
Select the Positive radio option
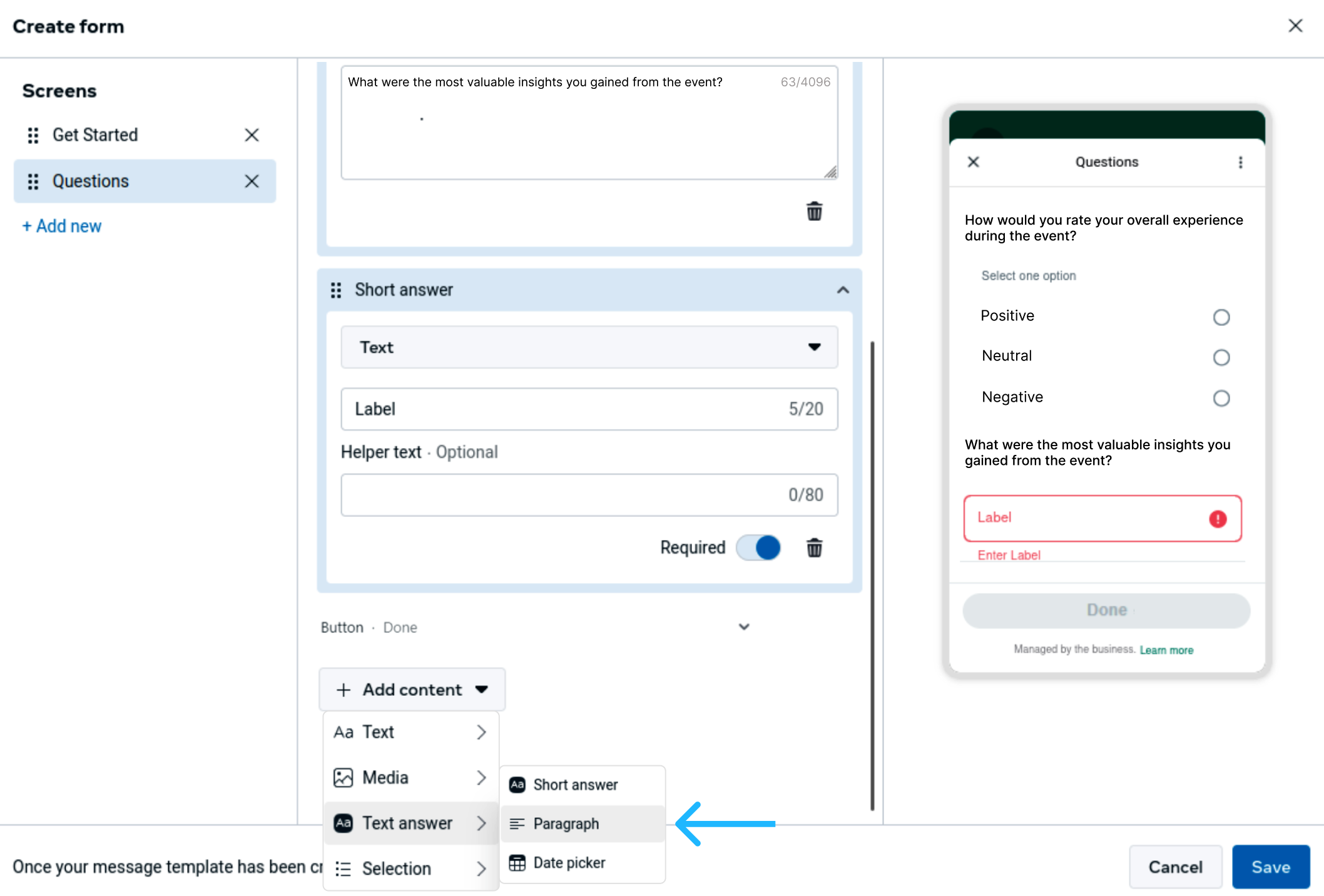point(1221,317)
